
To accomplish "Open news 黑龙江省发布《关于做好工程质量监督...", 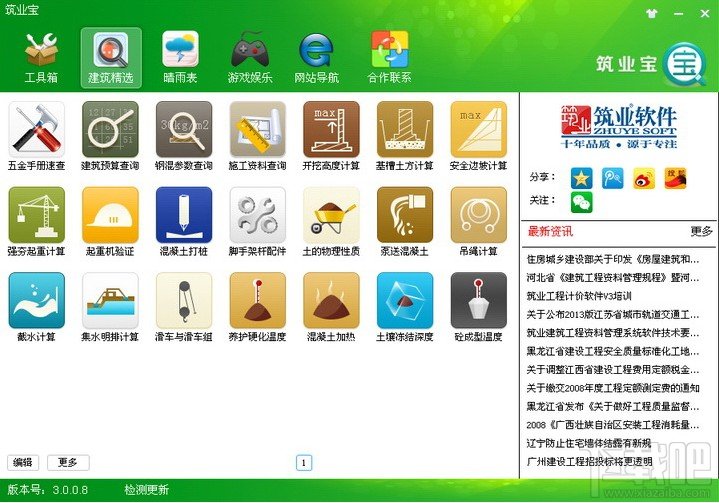I will coord(613,406).
